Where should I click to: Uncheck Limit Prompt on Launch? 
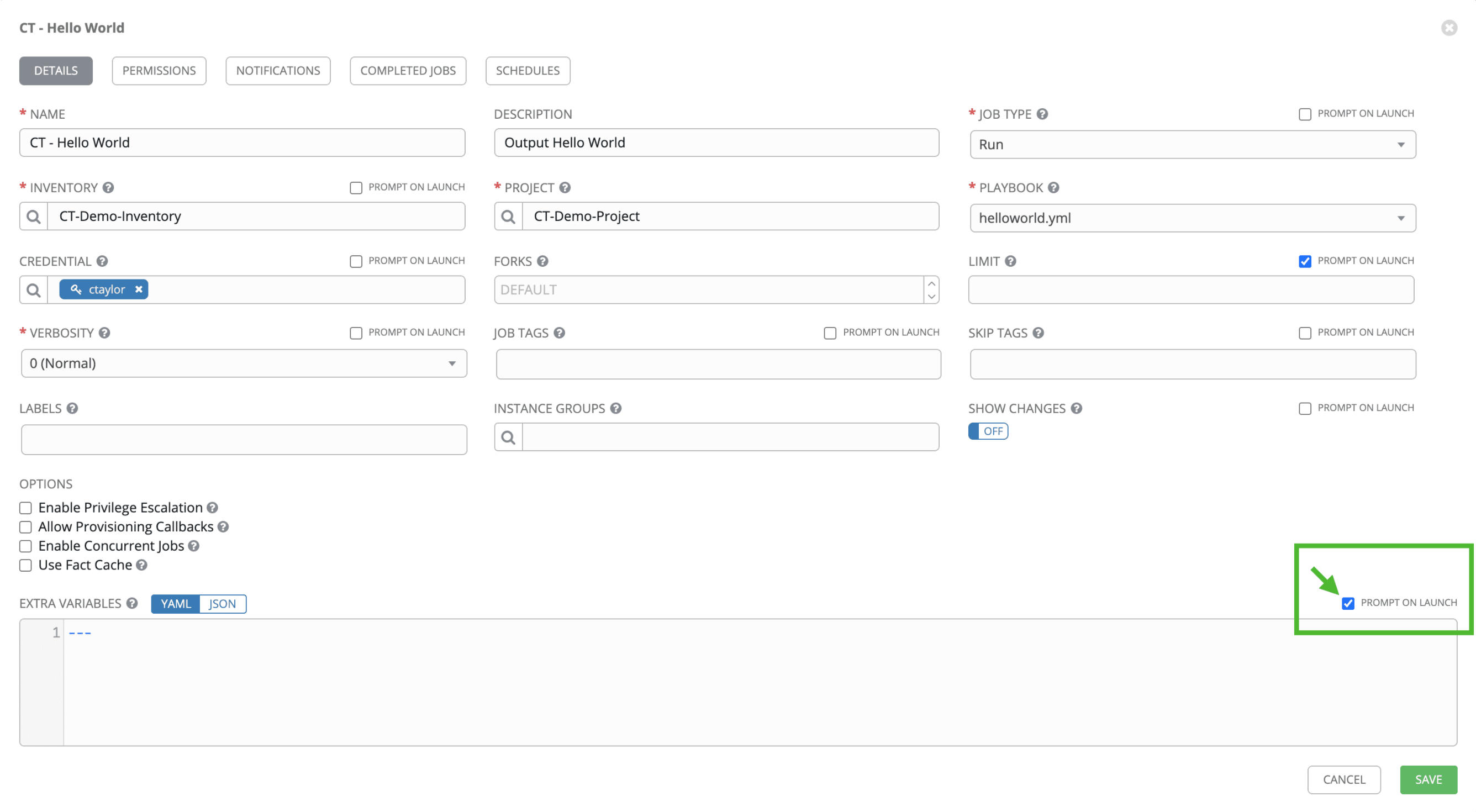[1305, 261]
